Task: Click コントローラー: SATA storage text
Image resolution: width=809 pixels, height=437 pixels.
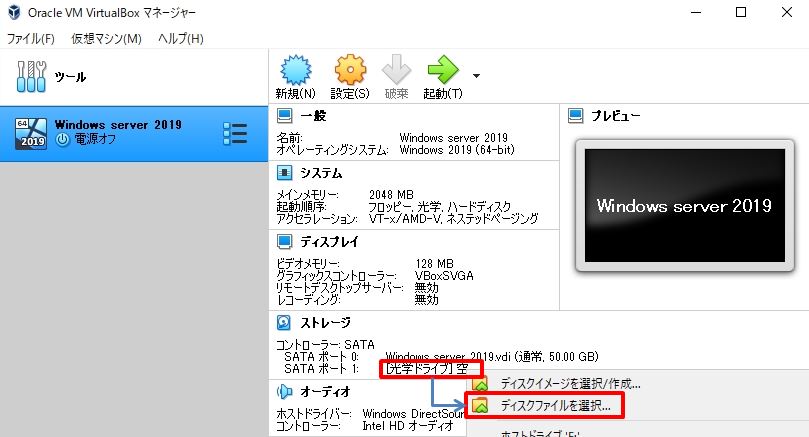Action: tap(325, 345)
